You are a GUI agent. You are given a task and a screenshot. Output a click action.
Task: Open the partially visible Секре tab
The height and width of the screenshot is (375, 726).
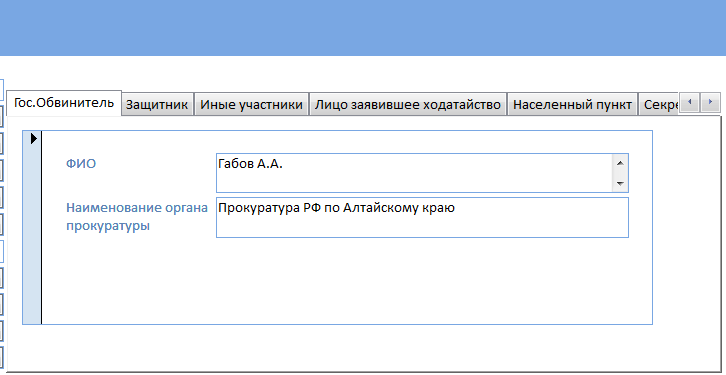tap(658, 105)
